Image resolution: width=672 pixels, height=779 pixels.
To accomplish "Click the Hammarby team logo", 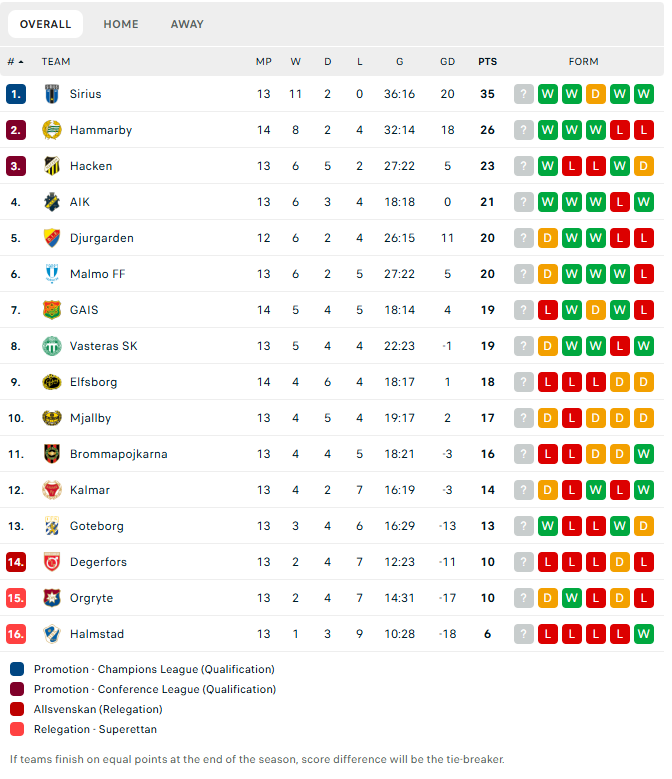I will pos(52,130).
